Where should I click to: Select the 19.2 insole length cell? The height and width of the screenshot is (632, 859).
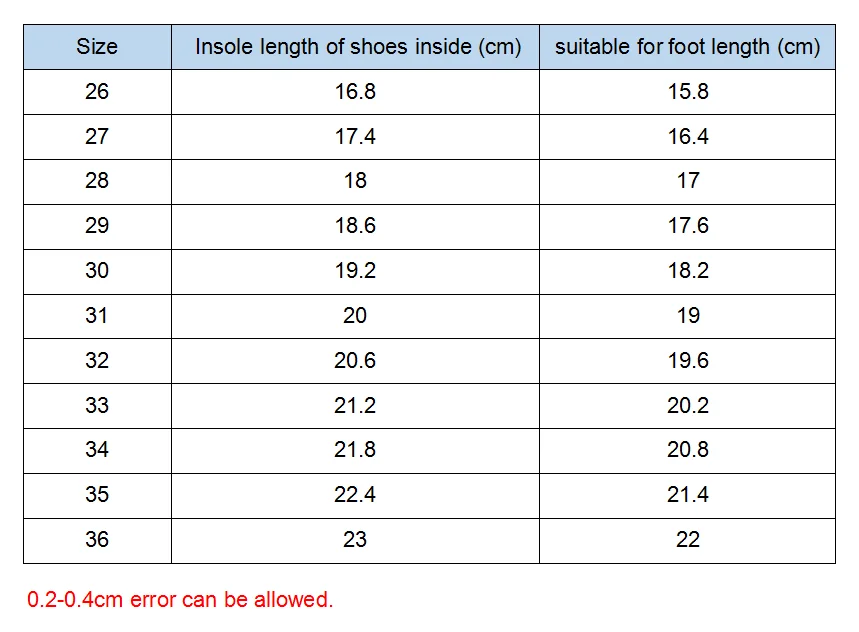tap(355, 270)
